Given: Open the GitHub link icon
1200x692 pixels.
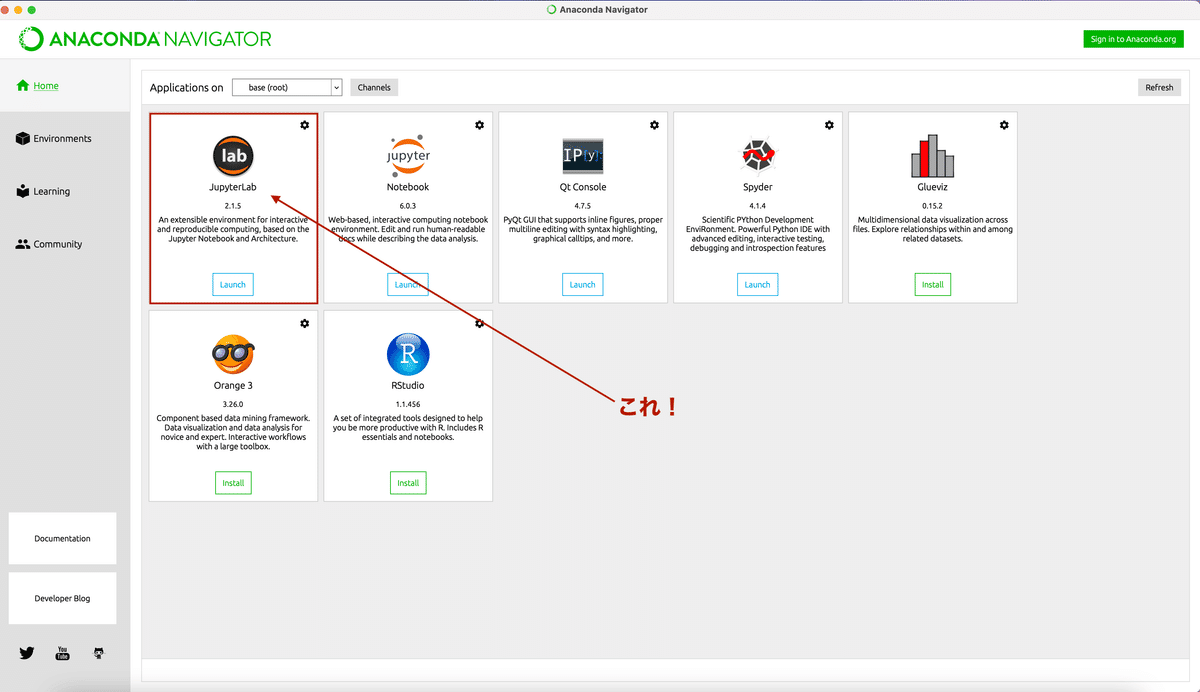Looking at the screenshot, I should click(97, 653).
